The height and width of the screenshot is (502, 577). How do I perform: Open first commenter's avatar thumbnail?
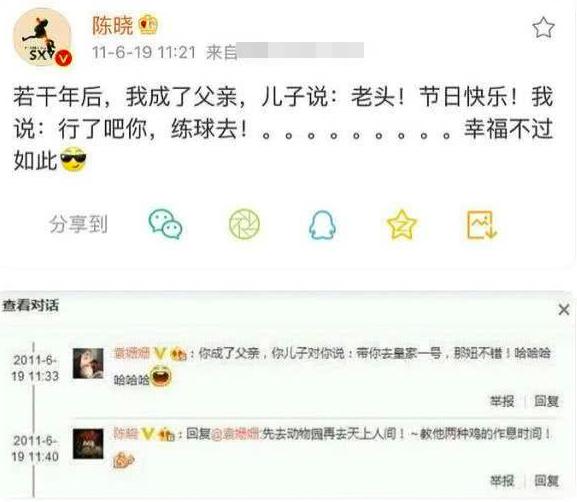[x=88, y=363]
